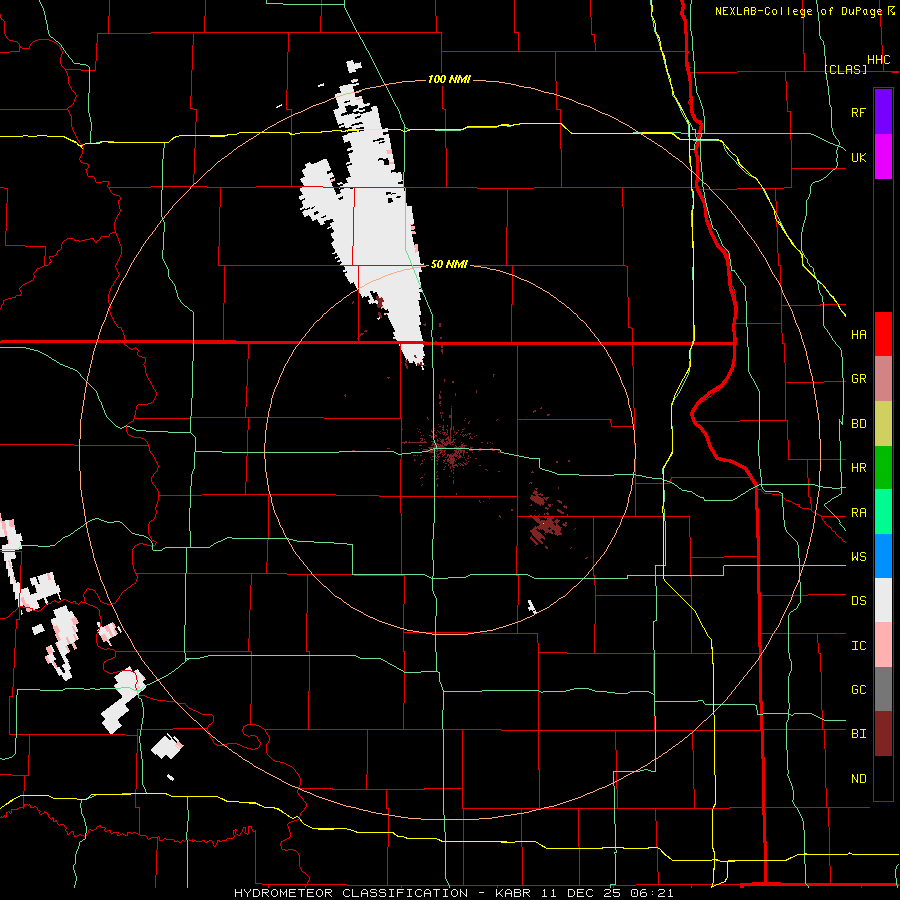Click the BD yellow legend swatch

(883, 424)
